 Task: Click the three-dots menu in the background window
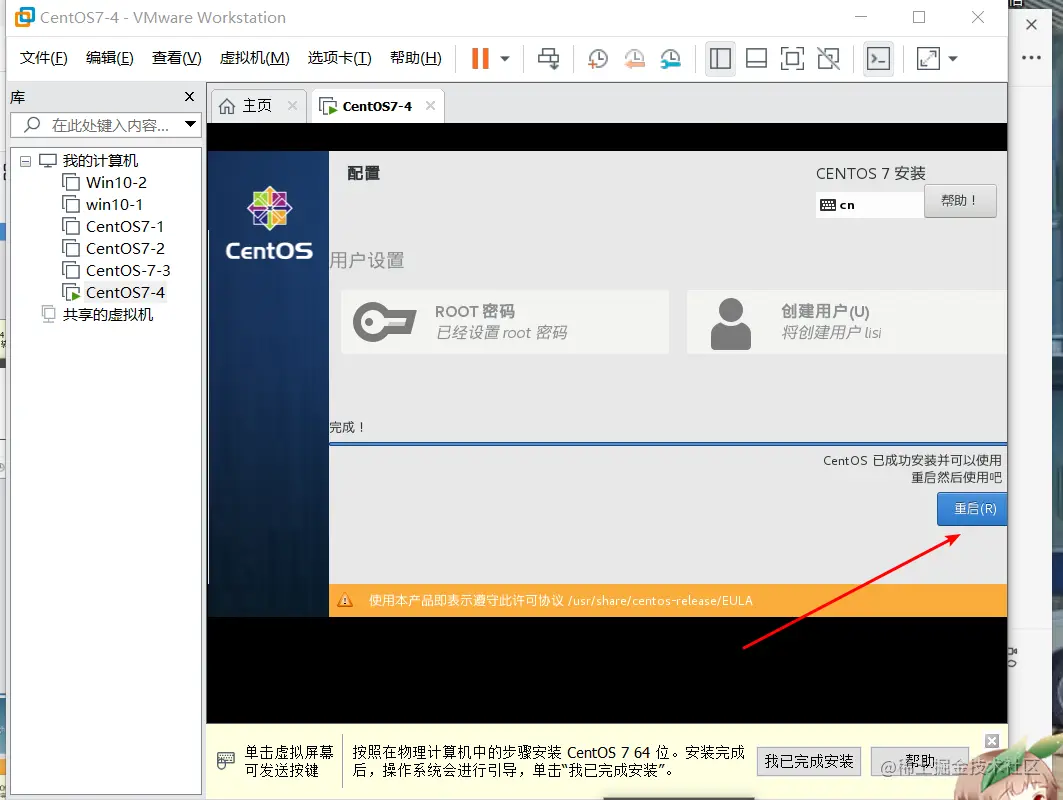point(1031,58)
